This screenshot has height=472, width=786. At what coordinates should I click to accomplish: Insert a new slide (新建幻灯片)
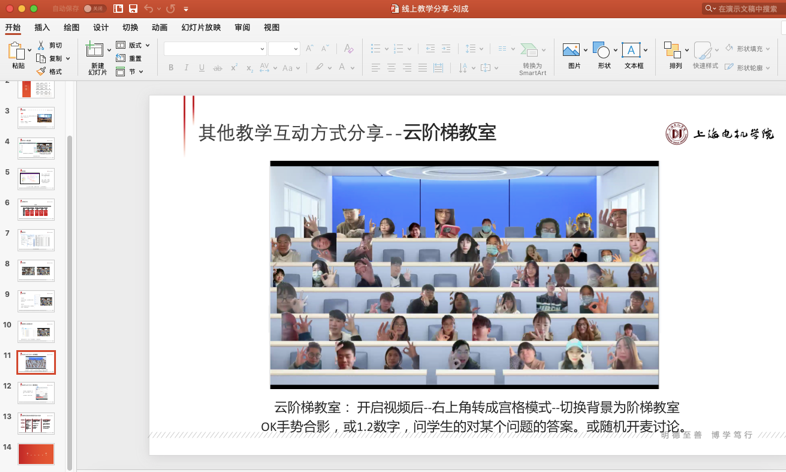click(95, 52)
